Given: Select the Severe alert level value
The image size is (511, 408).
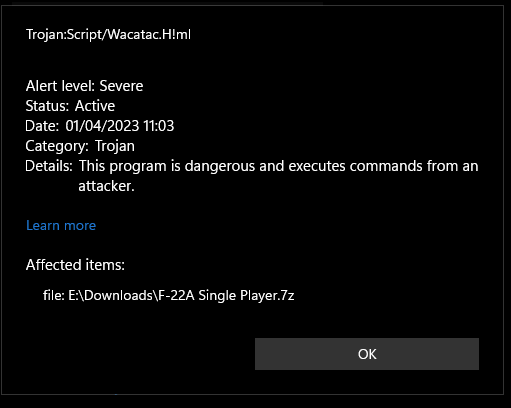Looking at the screenshot, I should 121,86.
